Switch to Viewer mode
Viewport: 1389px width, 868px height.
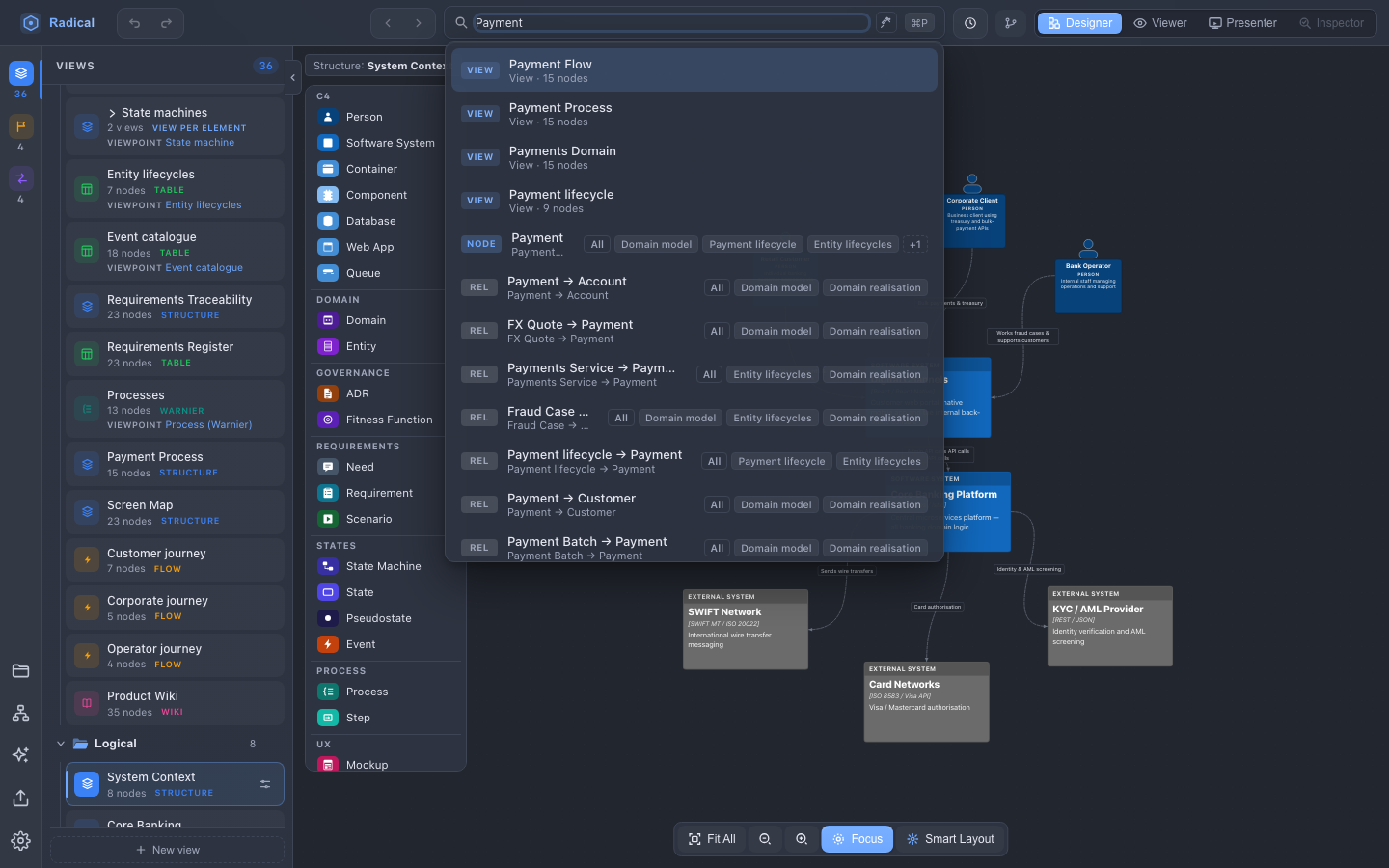click(1160, 23)
